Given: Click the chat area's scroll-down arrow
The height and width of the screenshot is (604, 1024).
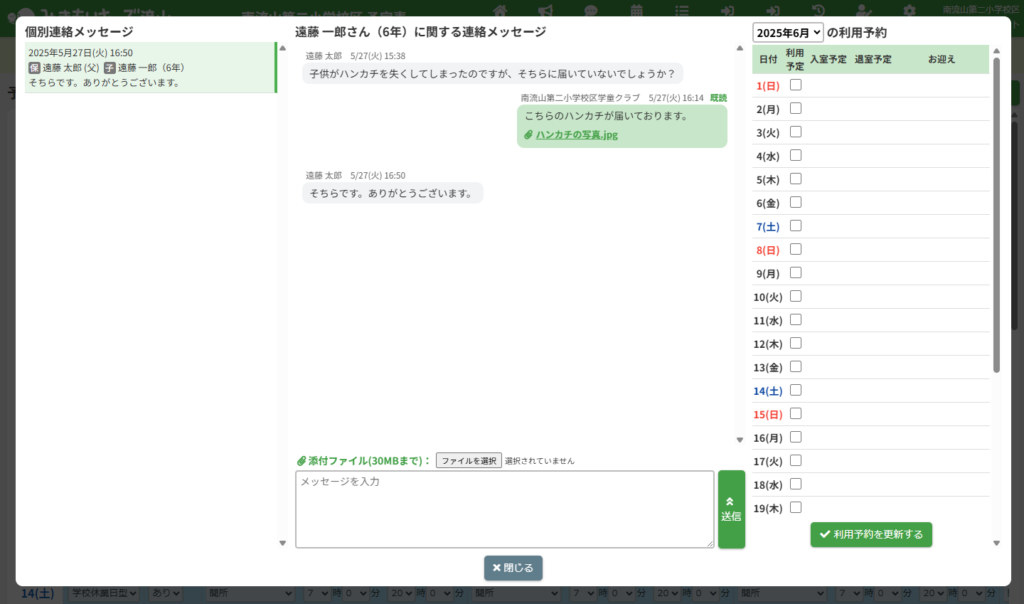Looking at the screenshot, I should coord(740,439).
